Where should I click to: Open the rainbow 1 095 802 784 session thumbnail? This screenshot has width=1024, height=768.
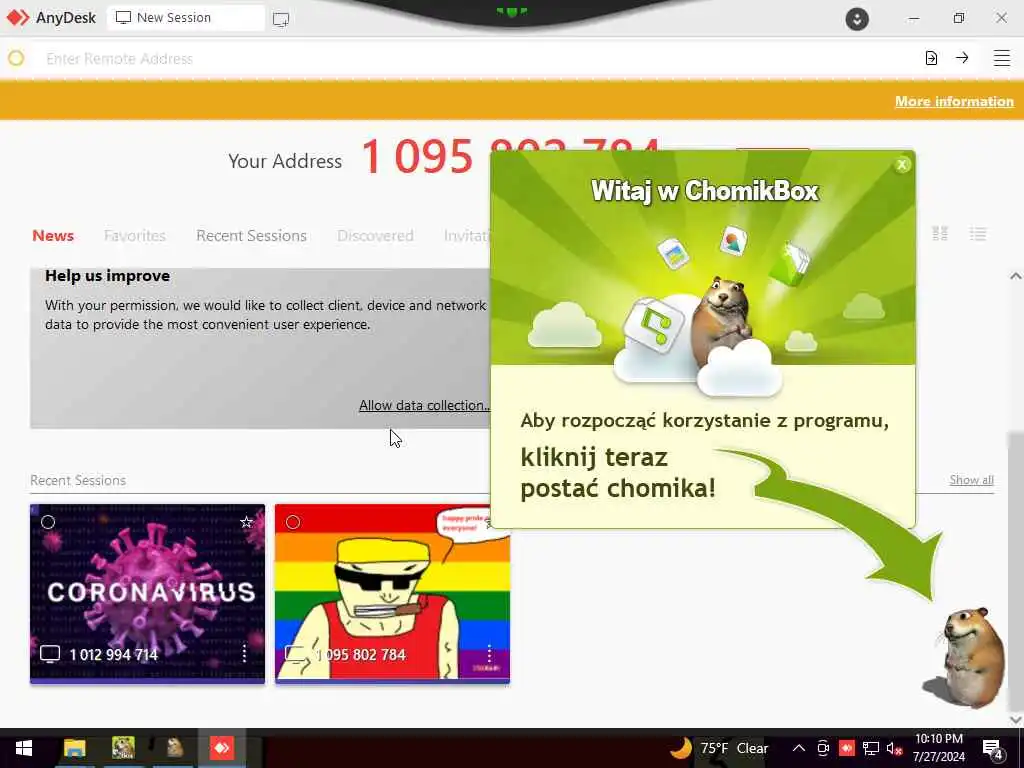392,593
